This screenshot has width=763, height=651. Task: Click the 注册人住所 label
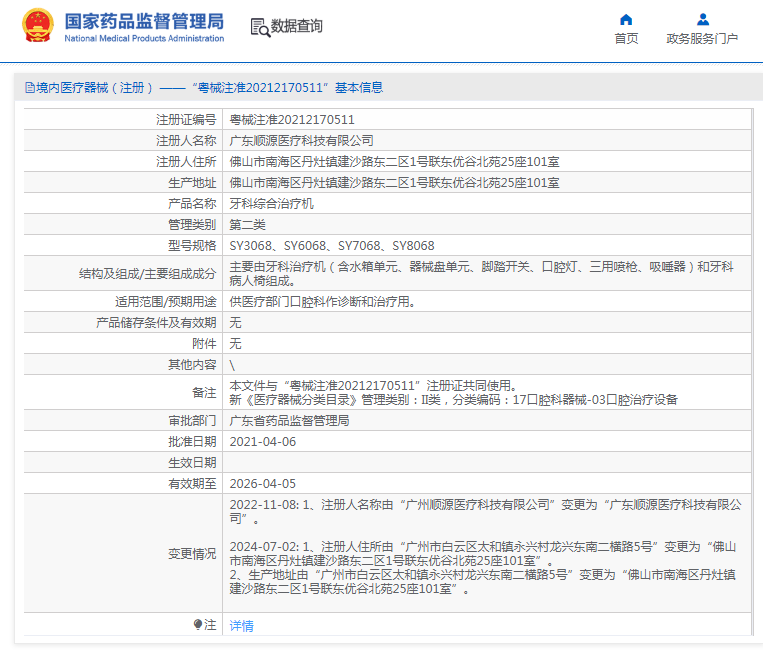click(x=186, y=162)
